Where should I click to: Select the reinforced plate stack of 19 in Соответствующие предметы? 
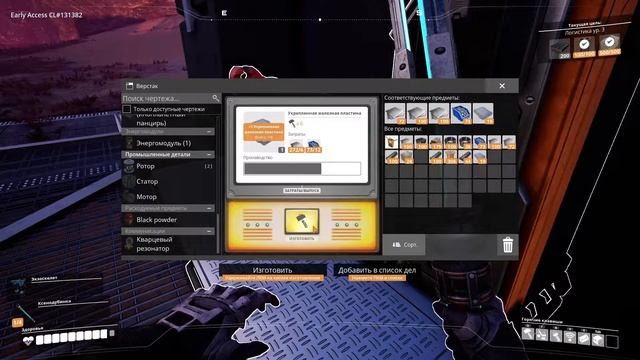click(x=483, y=113)
